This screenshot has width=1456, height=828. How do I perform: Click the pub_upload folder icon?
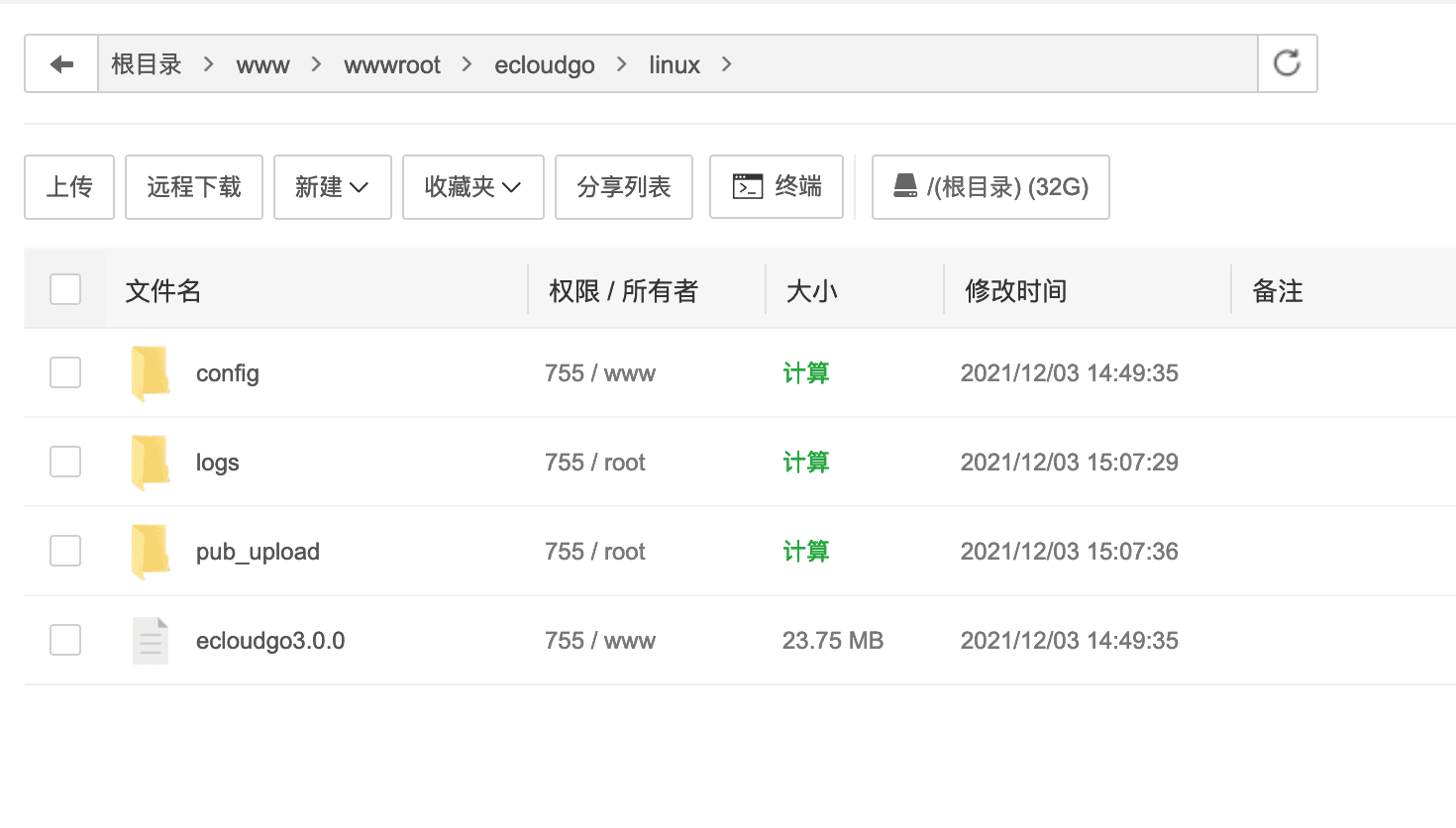(151, 552)
